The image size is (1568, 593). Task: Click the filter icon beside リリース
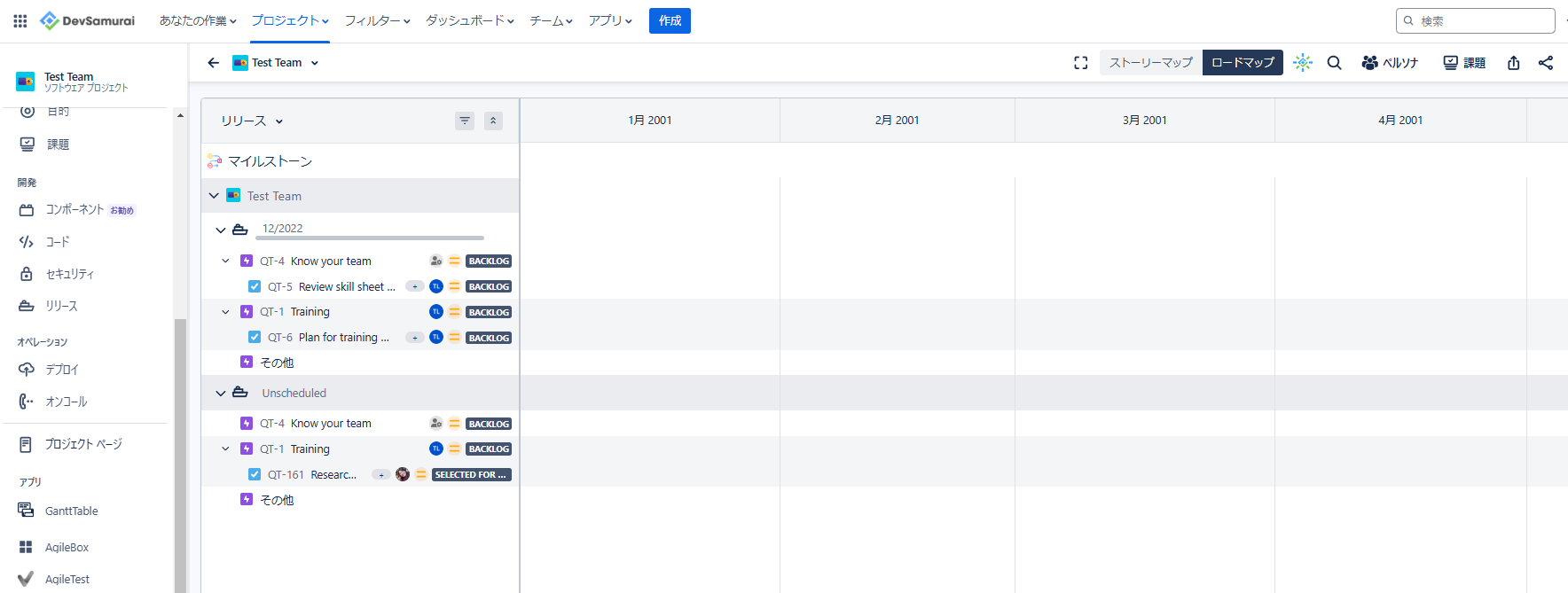(x=465, y=121)
